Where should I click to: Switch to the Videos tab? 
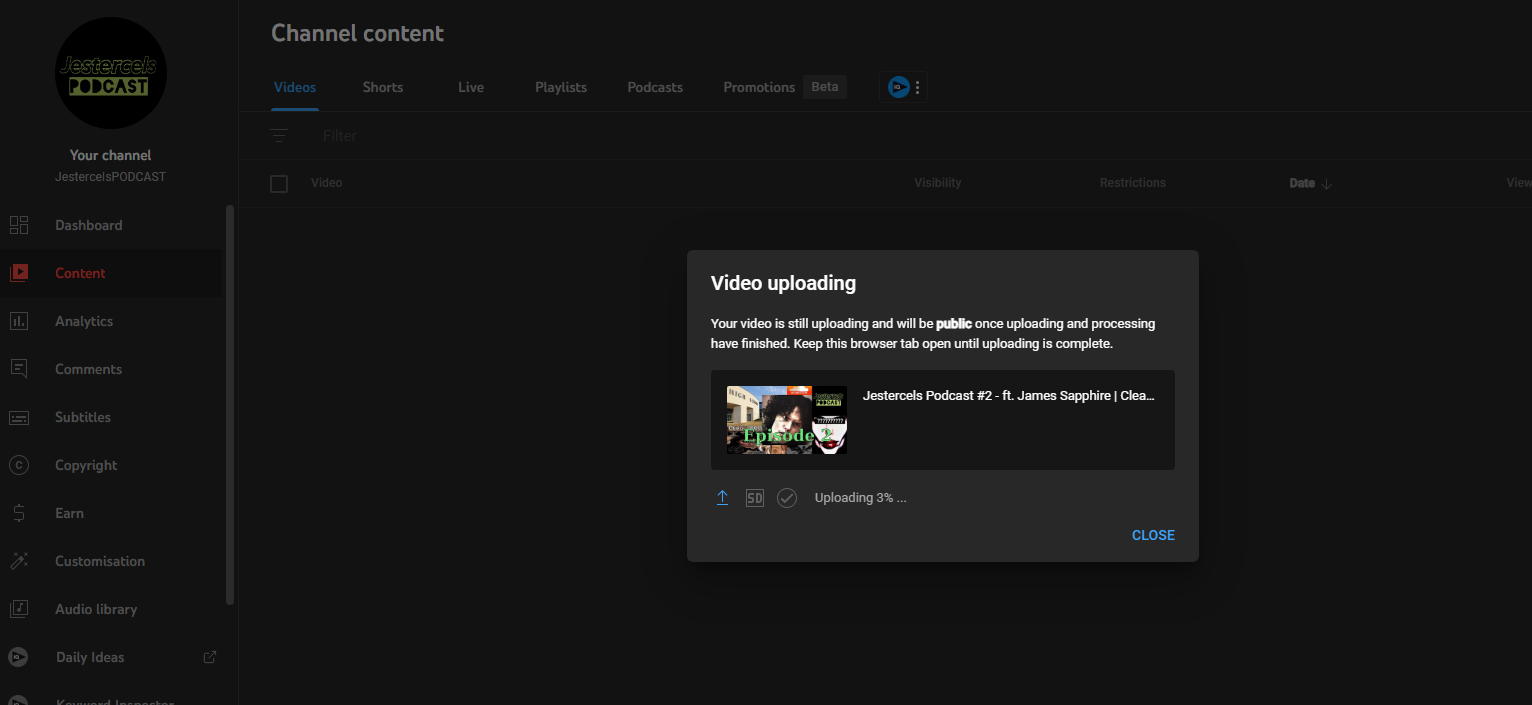(x=295, y=87)
